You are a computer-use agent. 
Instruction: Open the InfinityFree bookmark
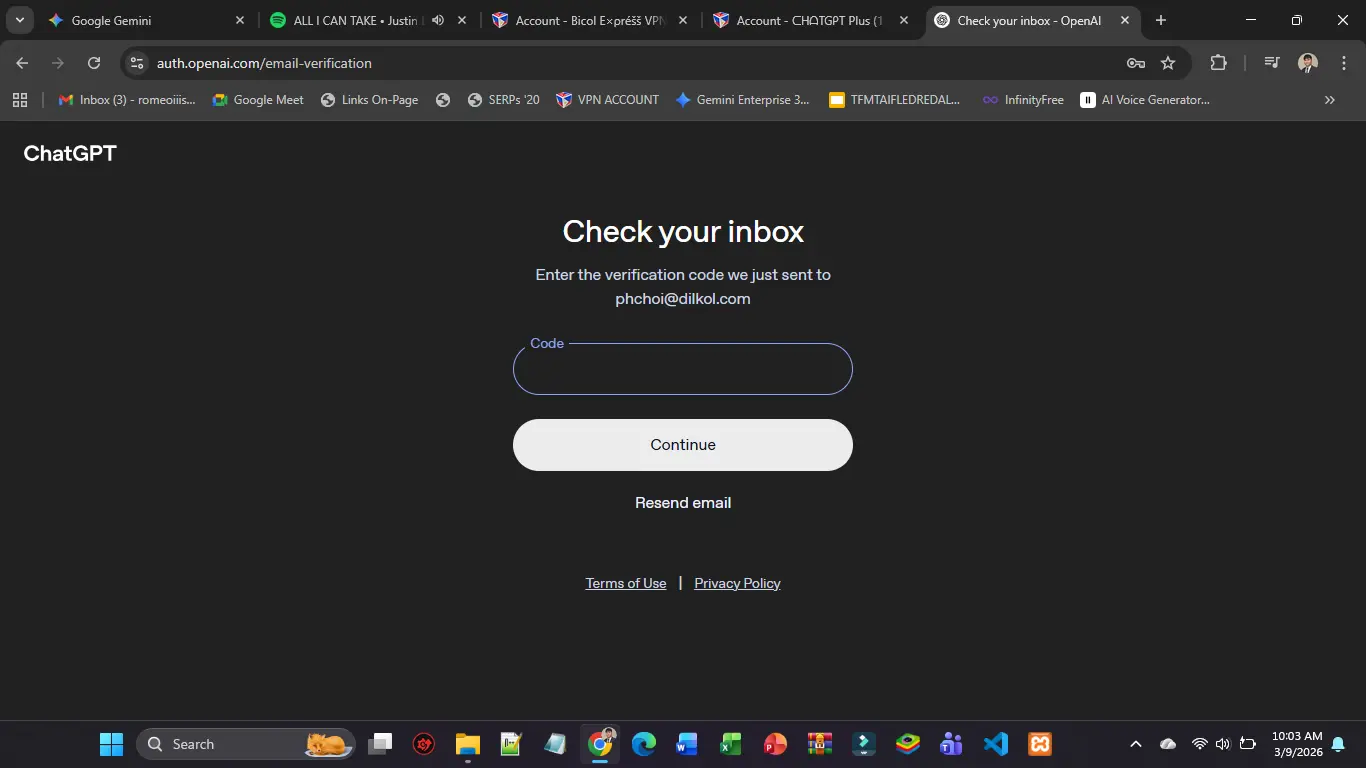click(x=1023, y=100)
